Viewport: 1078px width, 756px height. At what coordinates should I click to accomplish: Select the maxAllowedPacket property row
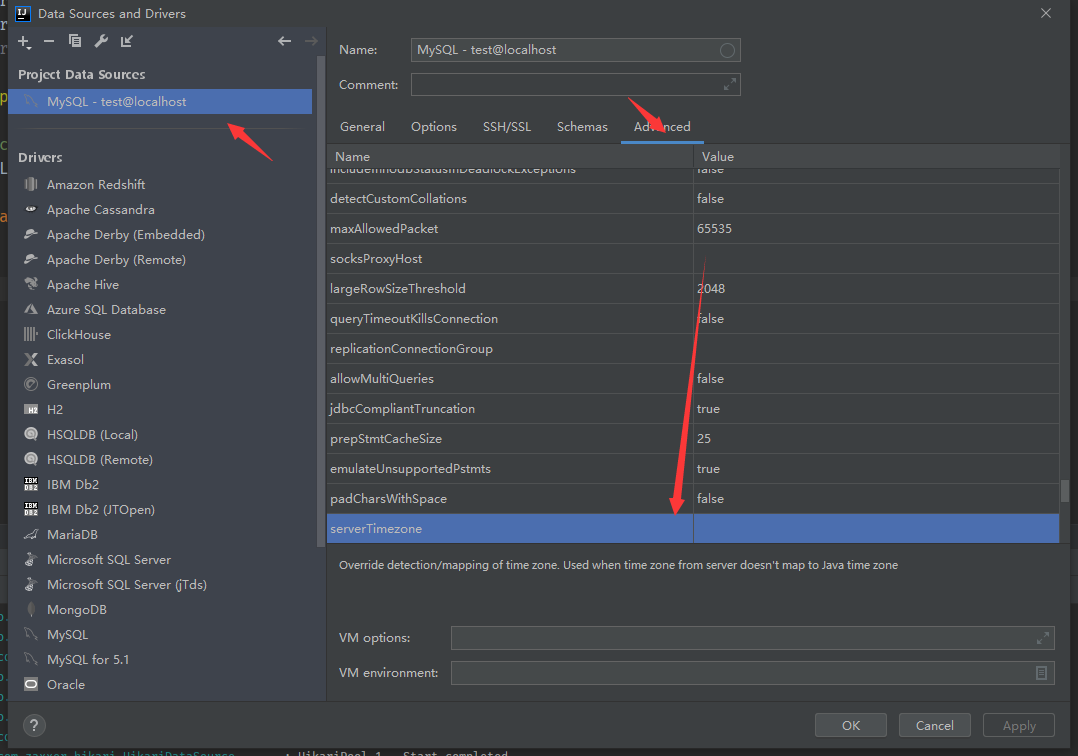pos(693,229)
